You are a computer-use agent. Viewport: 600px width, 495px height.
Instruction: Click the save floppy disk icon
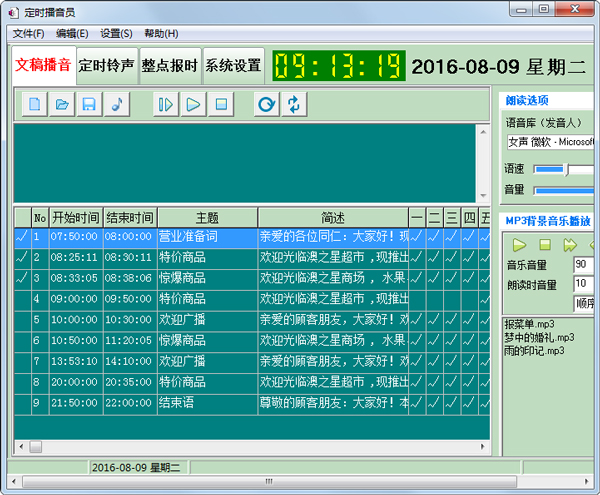tap(89, 104)
